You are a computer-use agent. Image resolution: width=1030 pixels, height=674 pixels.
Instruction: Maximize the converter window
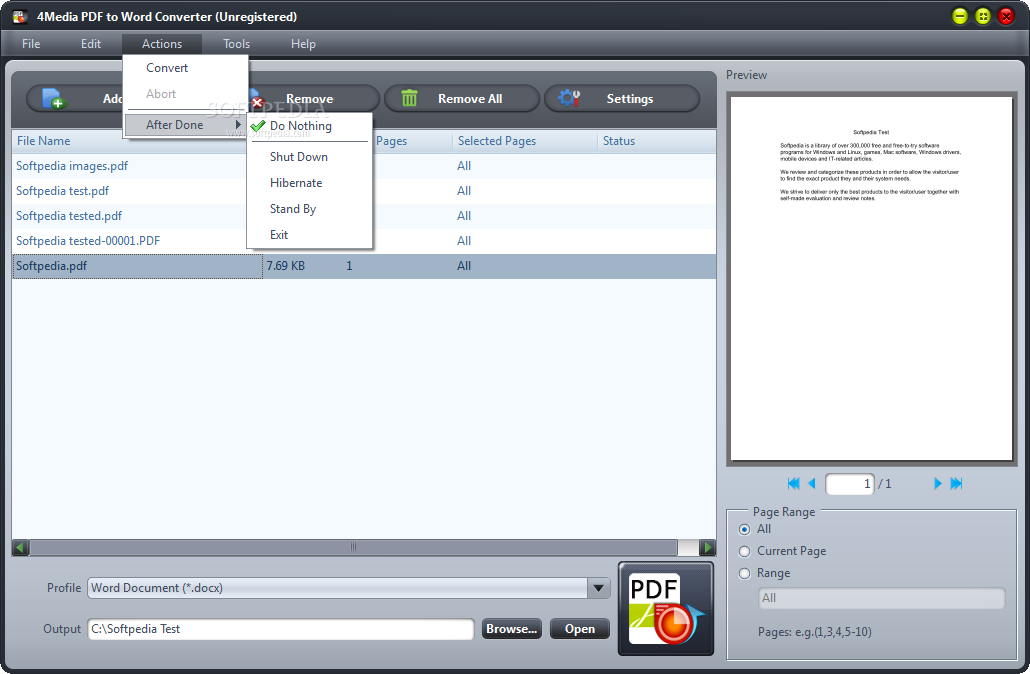983,16
